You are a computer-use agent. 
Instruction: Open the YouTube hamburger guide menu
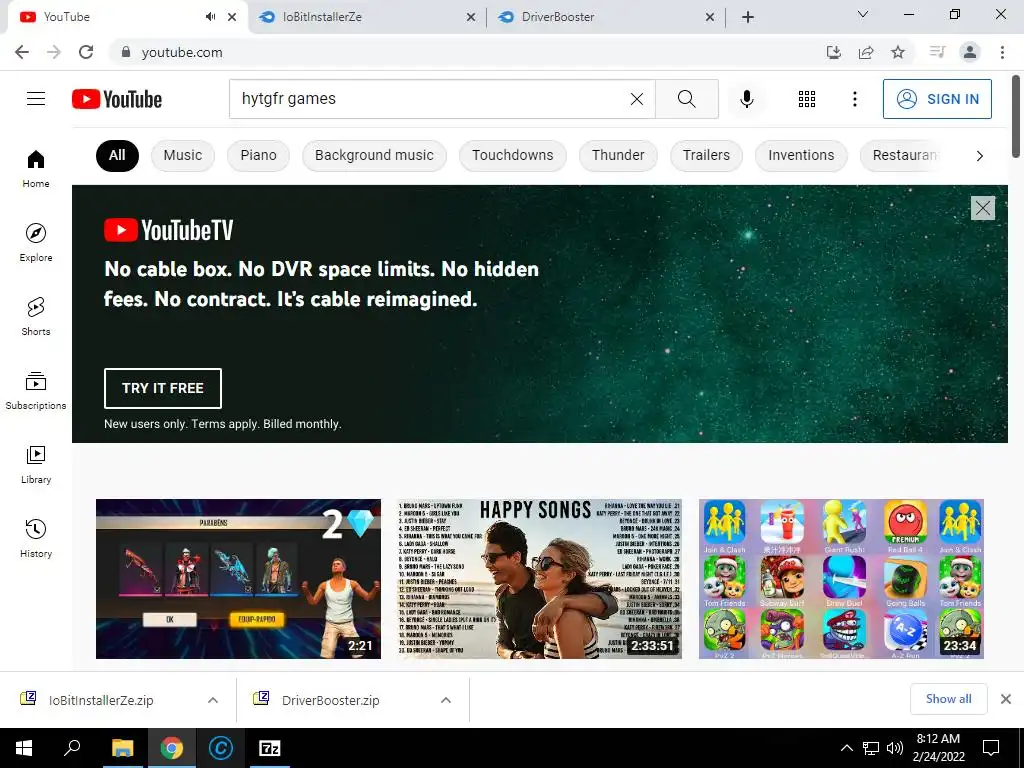pyautogui.click(x=36, y=99)
